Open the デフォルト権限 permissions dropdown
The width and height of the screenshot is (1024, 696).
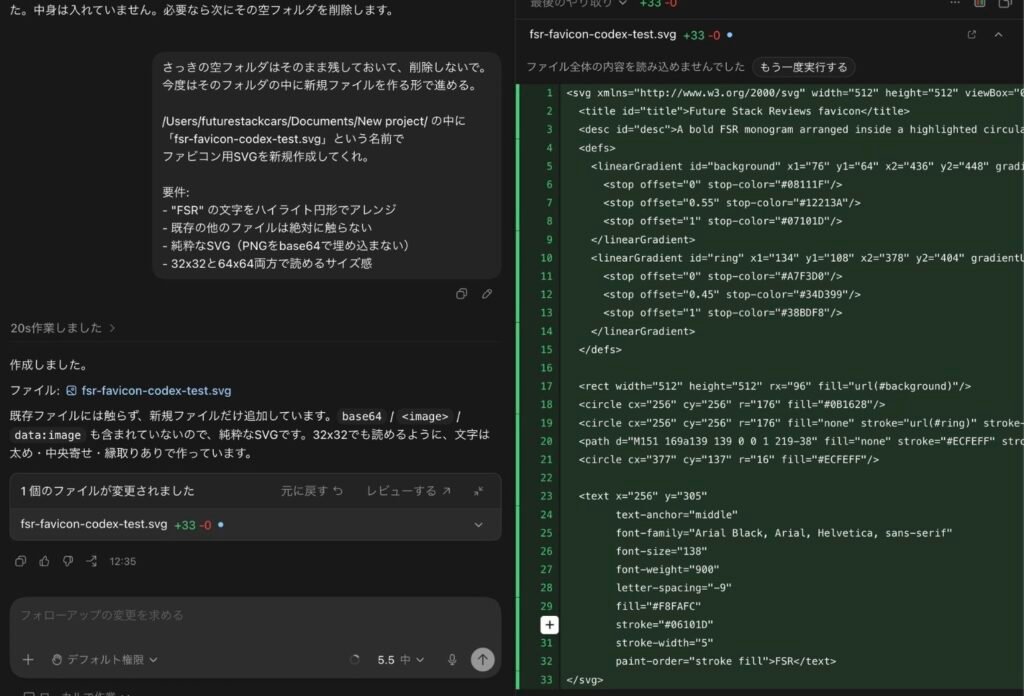[x=104, y=659]
